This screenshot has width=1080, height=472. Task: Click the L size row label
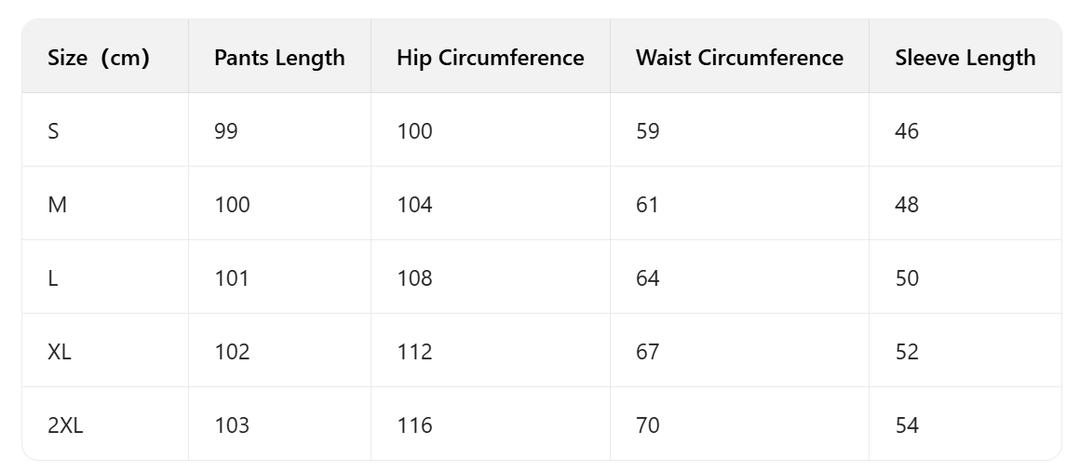[53, 278]
